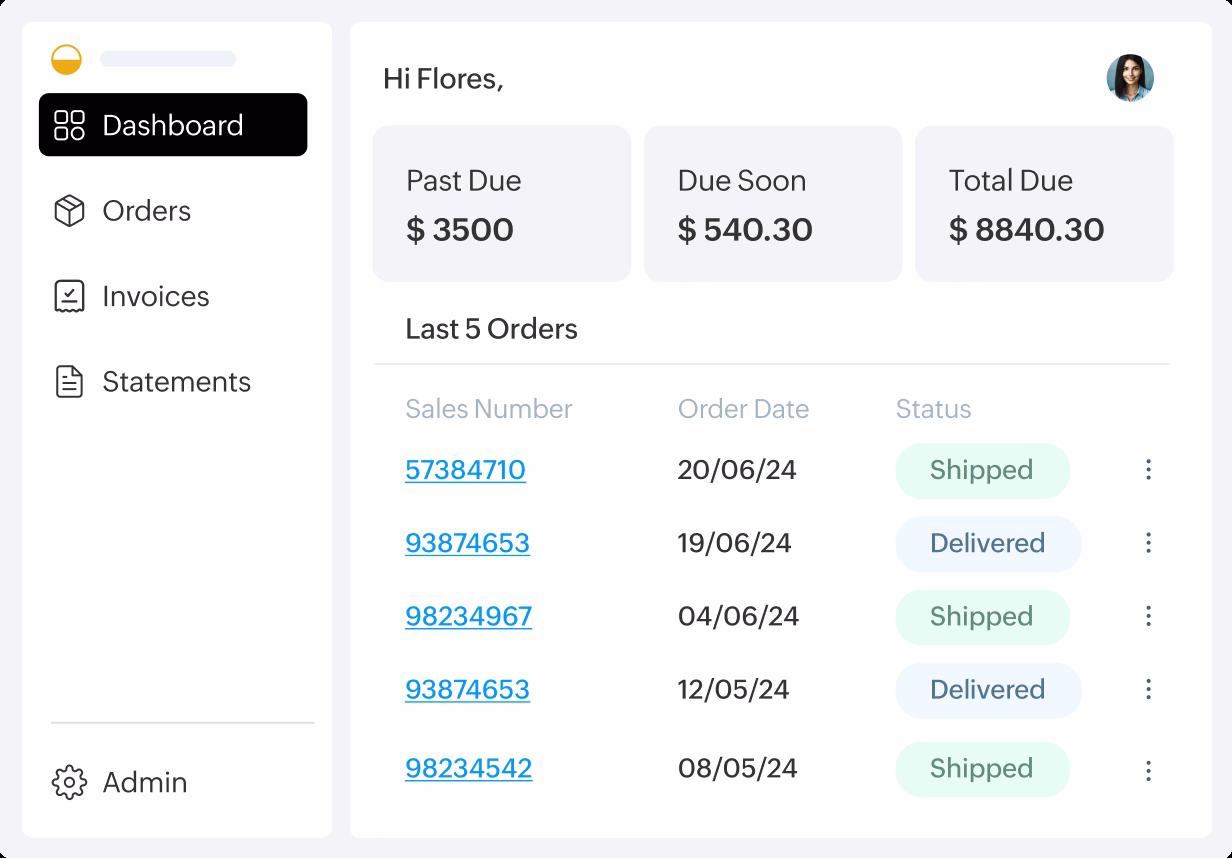Click the Dashboard grid icon
The image size is (1232, 858).
pyautogui.click(x=69, y=125)
